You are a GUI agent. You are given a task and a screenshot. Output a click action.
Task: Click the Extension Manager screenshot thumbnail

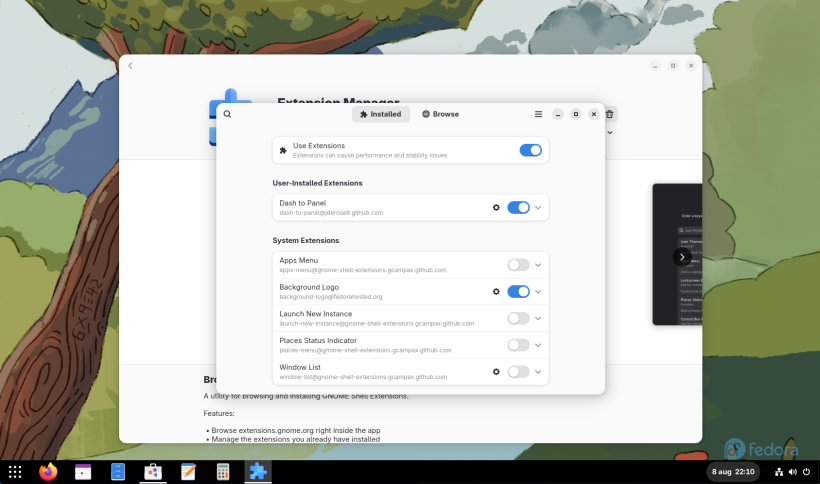(x=677, y=255)
